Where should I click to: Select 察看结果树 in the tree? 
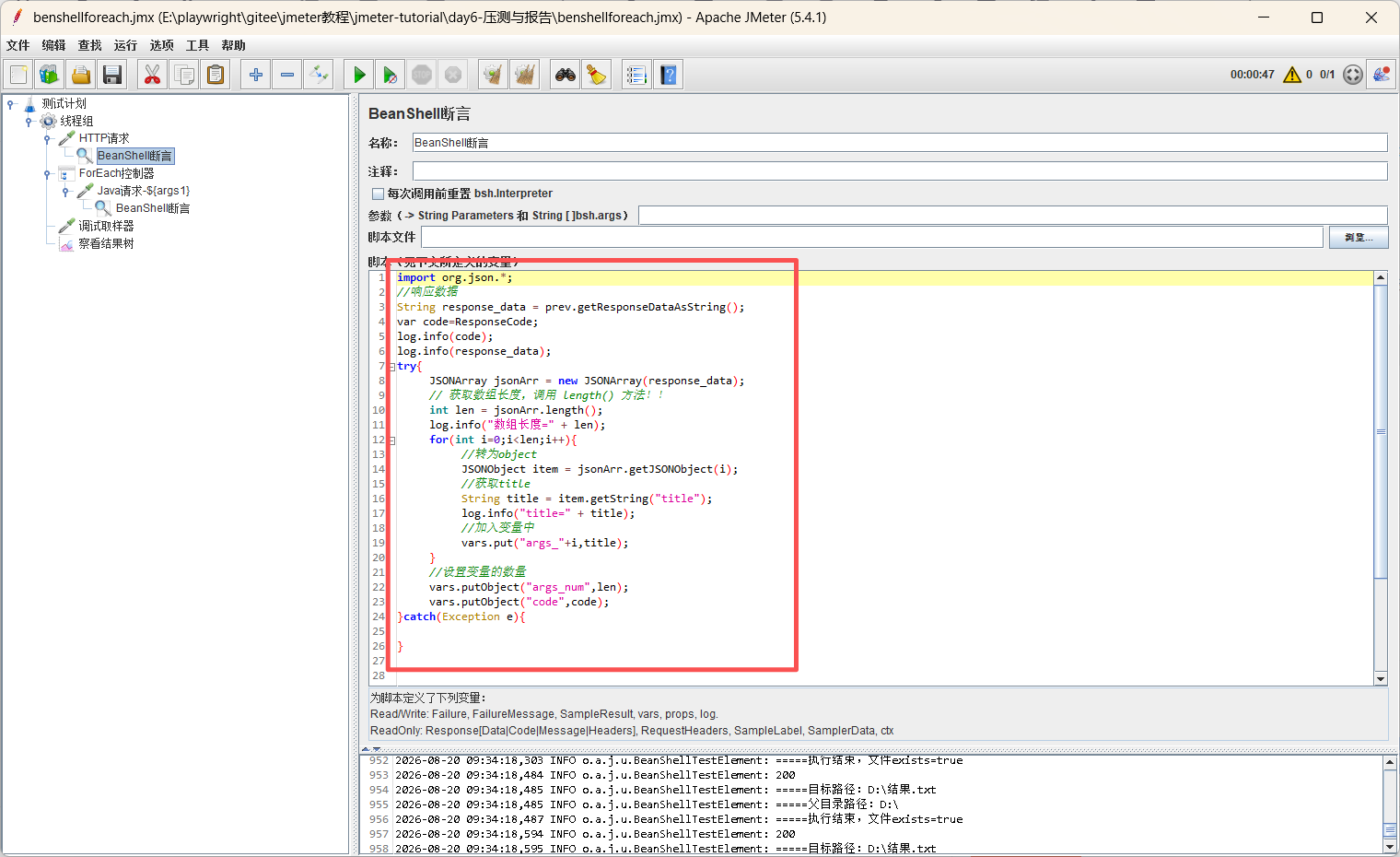[106, 243]
